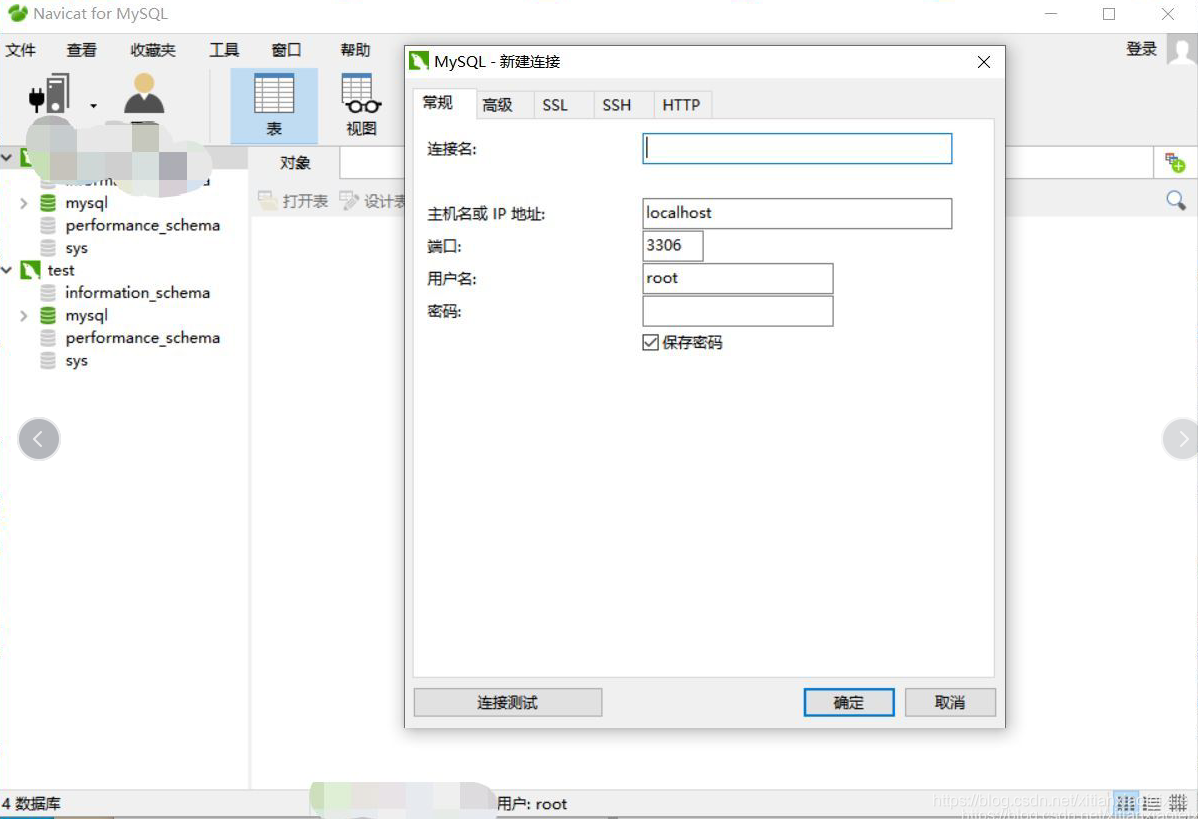Click the 确定 button
This screenshot has height=819, width=1198.
(x=849, y=702)
